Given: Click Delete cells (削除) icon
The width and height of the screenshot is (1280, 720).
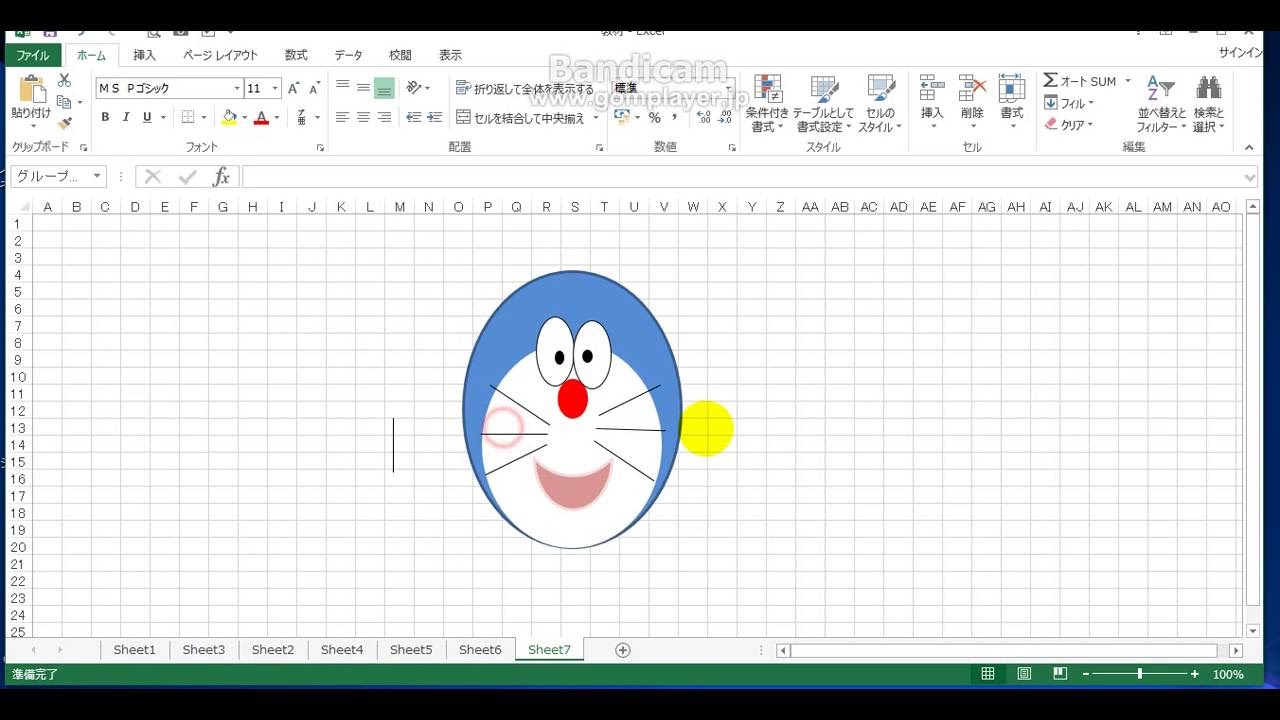Looking at the screenshot, I should (972, 88).
